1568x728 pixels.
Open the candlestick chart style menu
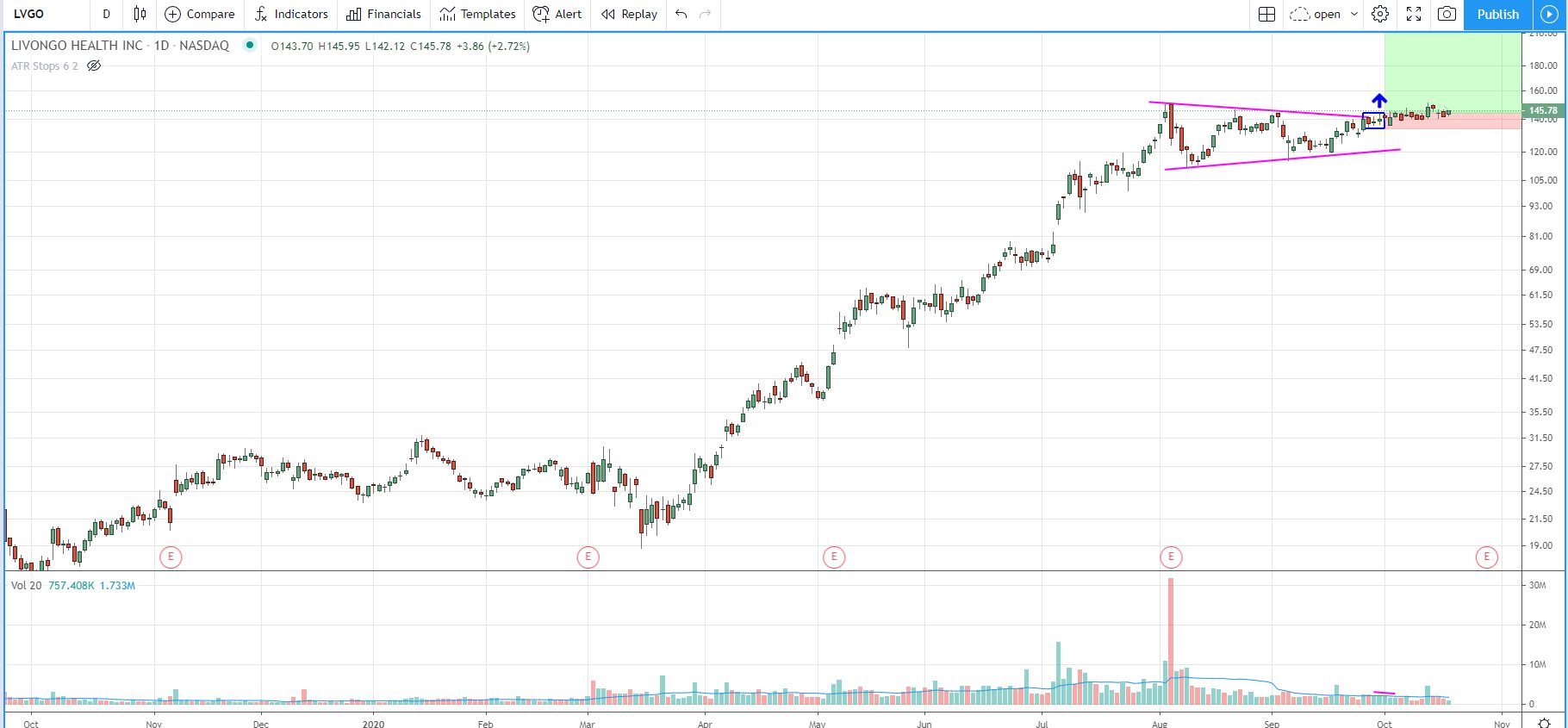140,14
